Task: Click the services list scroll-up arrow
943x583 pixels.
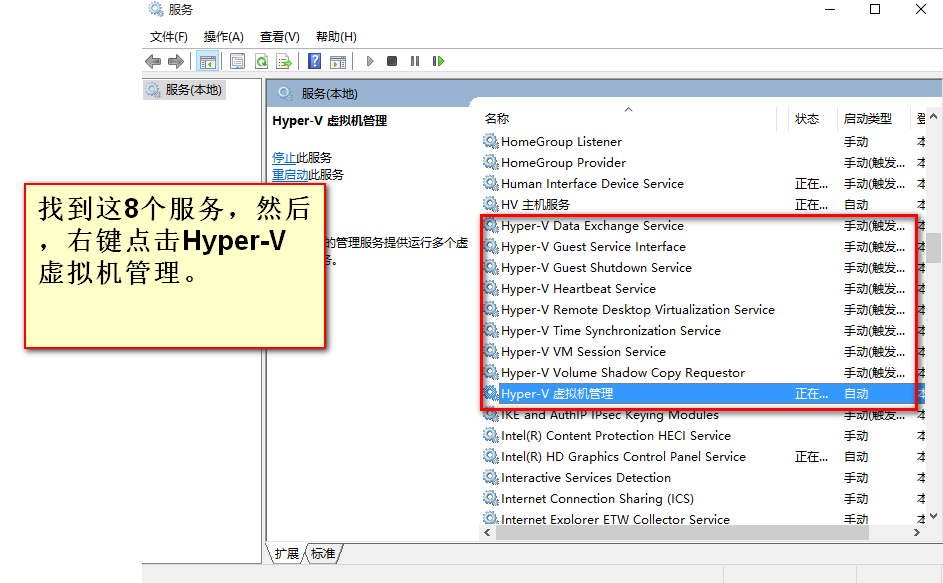Action: click(x=933, y=117)
